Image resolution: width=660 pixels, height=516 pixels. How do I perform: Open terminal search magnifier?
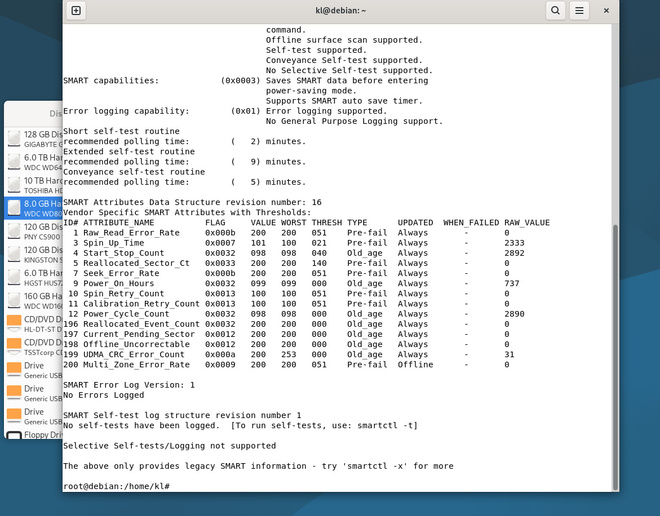tap(555, 11)
